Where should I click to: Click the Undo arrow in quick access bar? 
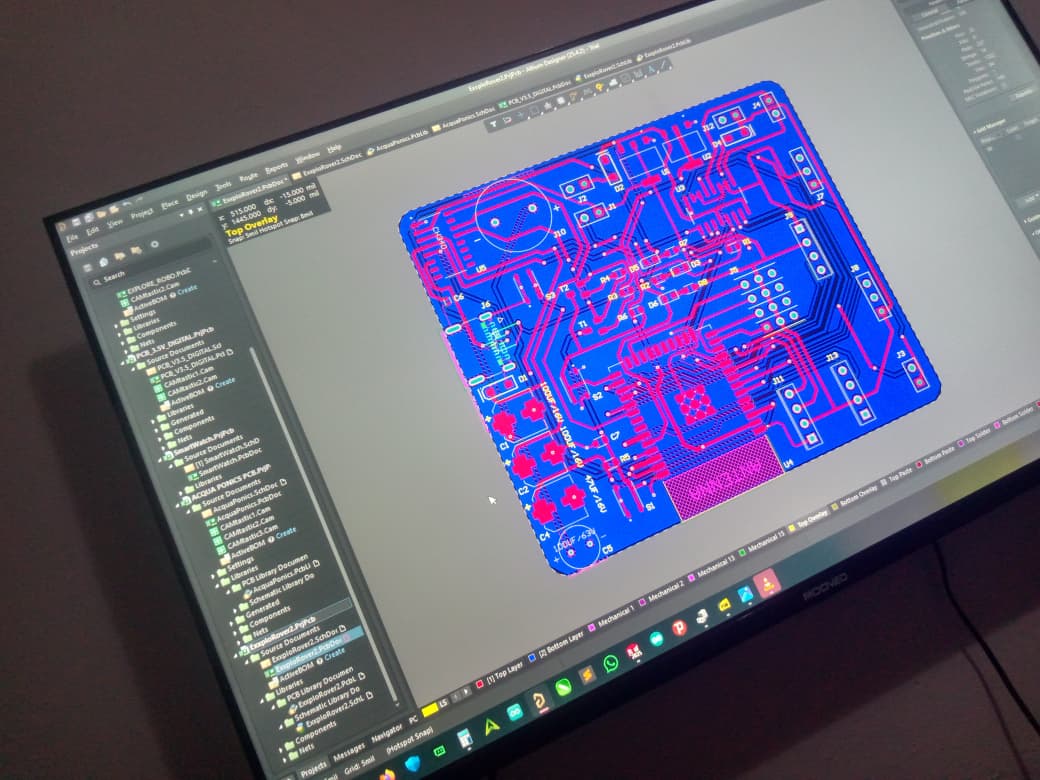coord(125,203)
